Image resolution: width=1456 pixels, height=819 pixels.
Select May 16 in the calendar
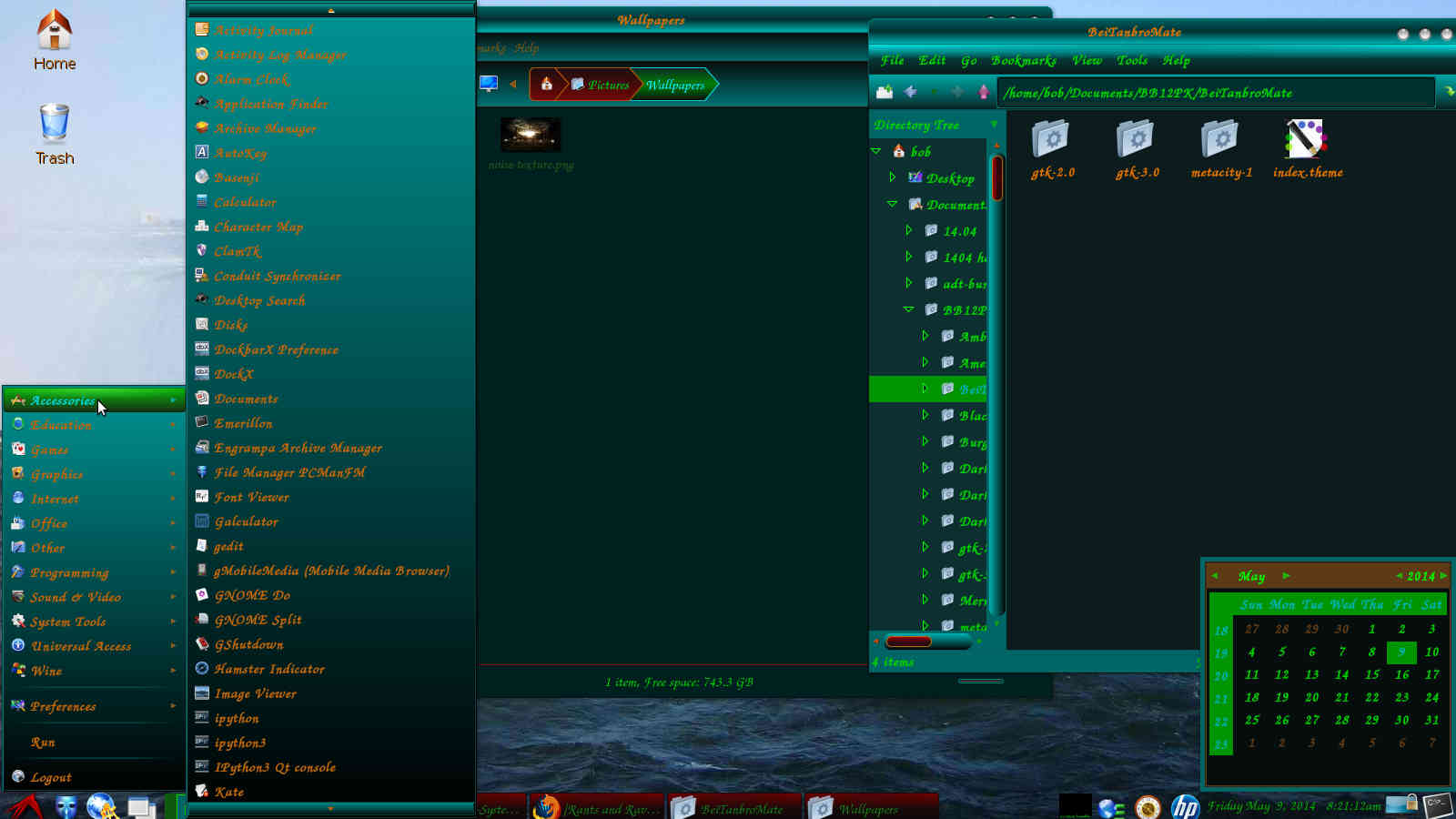point(1402,674)
